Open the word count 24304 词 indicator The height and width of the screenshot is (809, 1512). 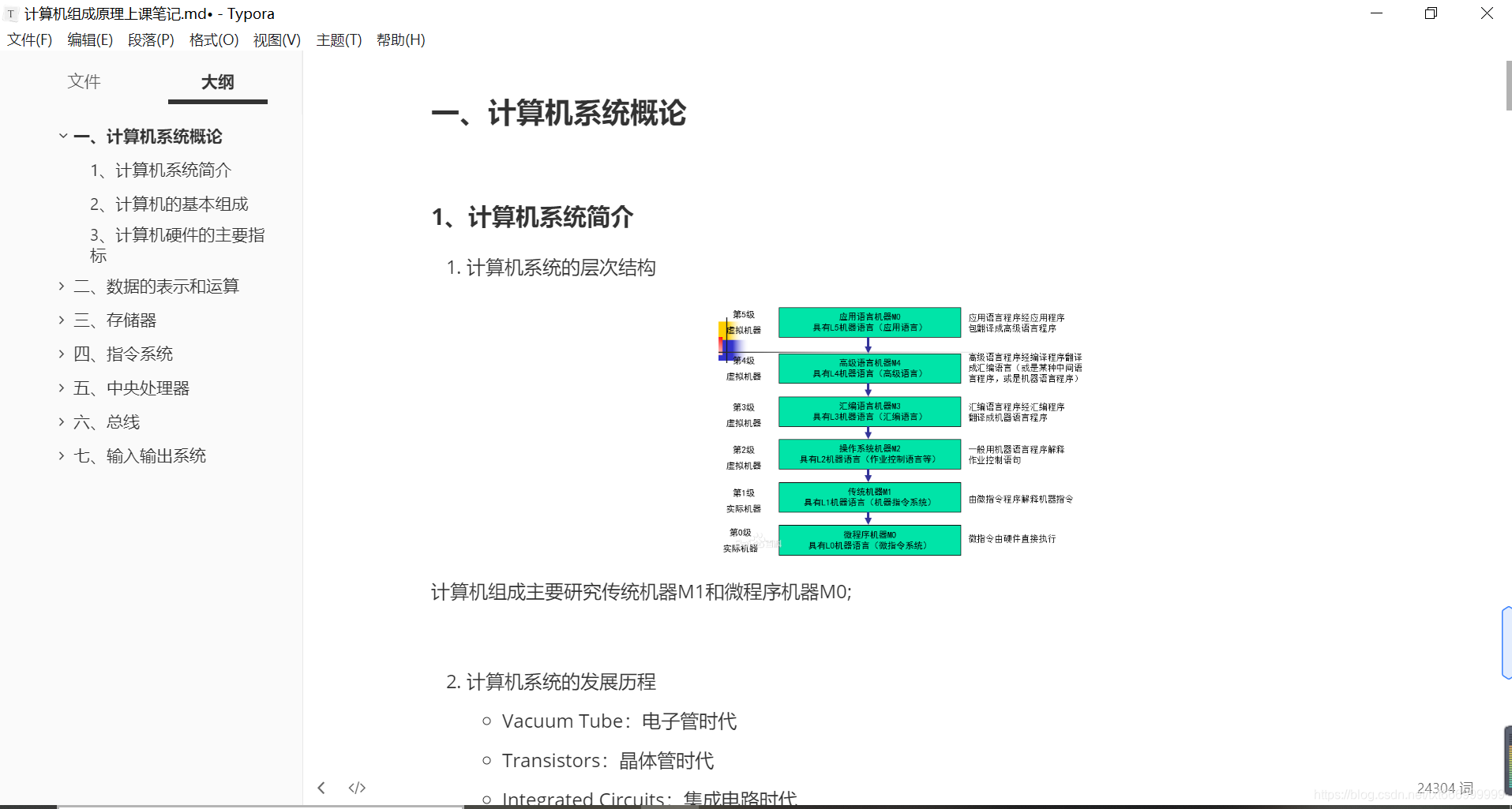click(x=1445, y=788)
